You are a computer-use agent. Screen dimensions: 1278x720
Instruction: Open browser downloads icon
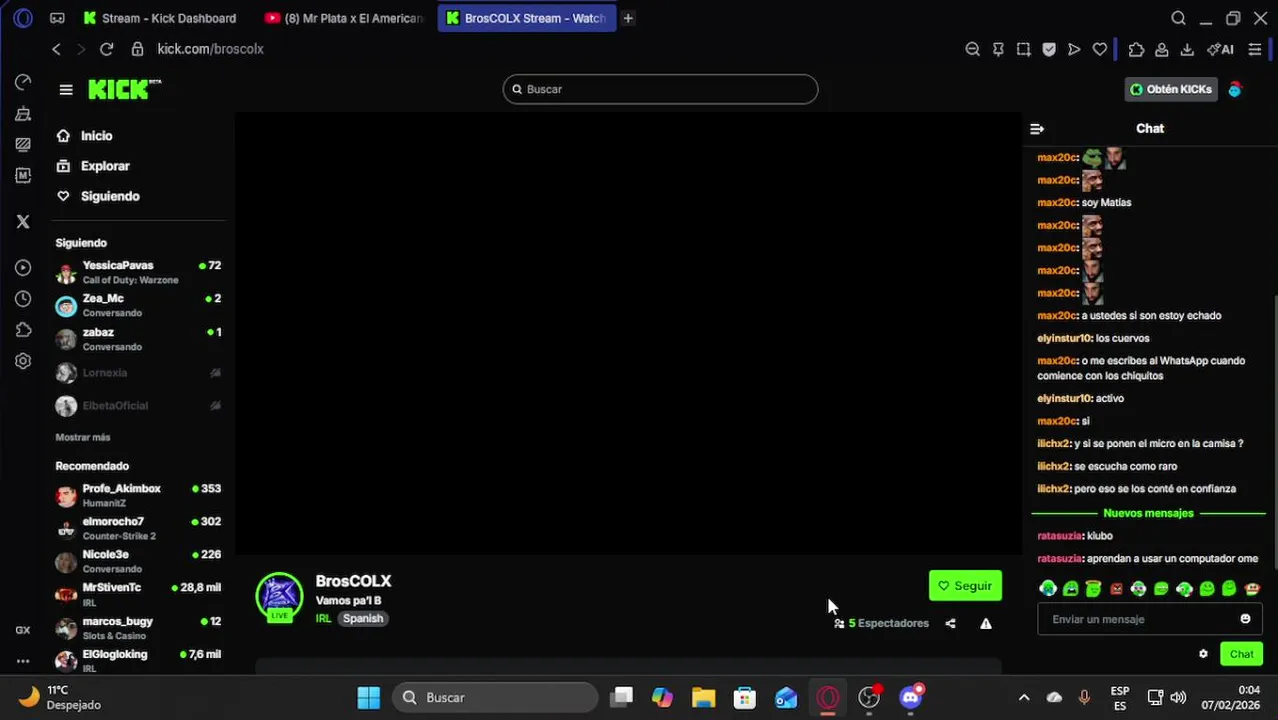tap(1187, 49)
